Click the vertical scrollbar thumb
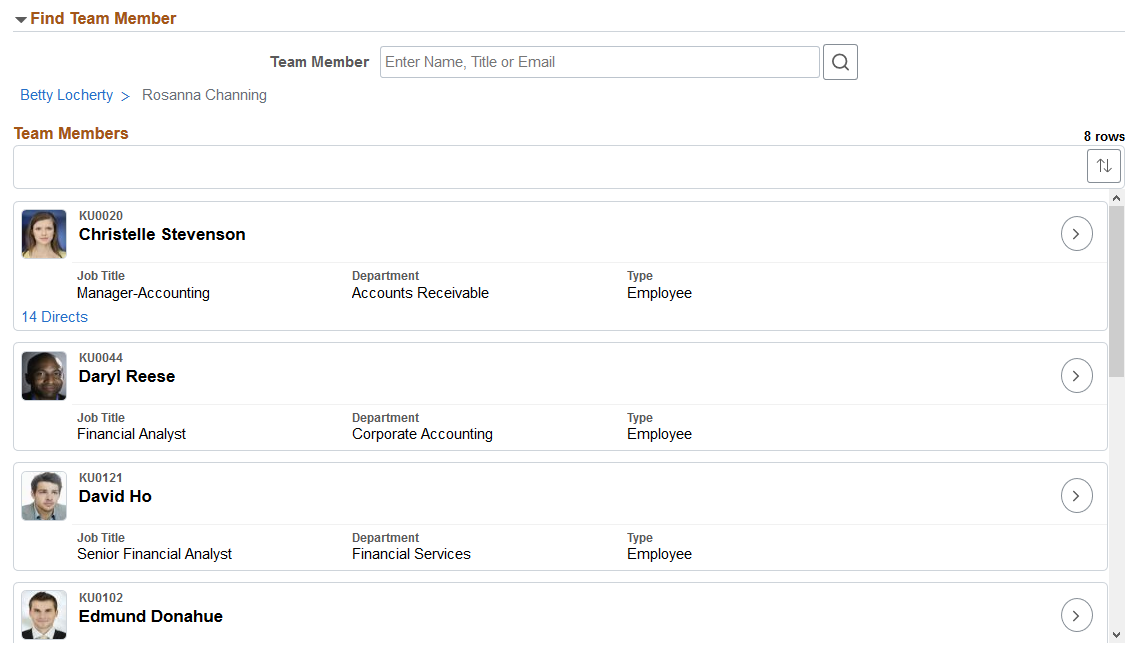The image size is (1138, 645). tap(1116, 291)
